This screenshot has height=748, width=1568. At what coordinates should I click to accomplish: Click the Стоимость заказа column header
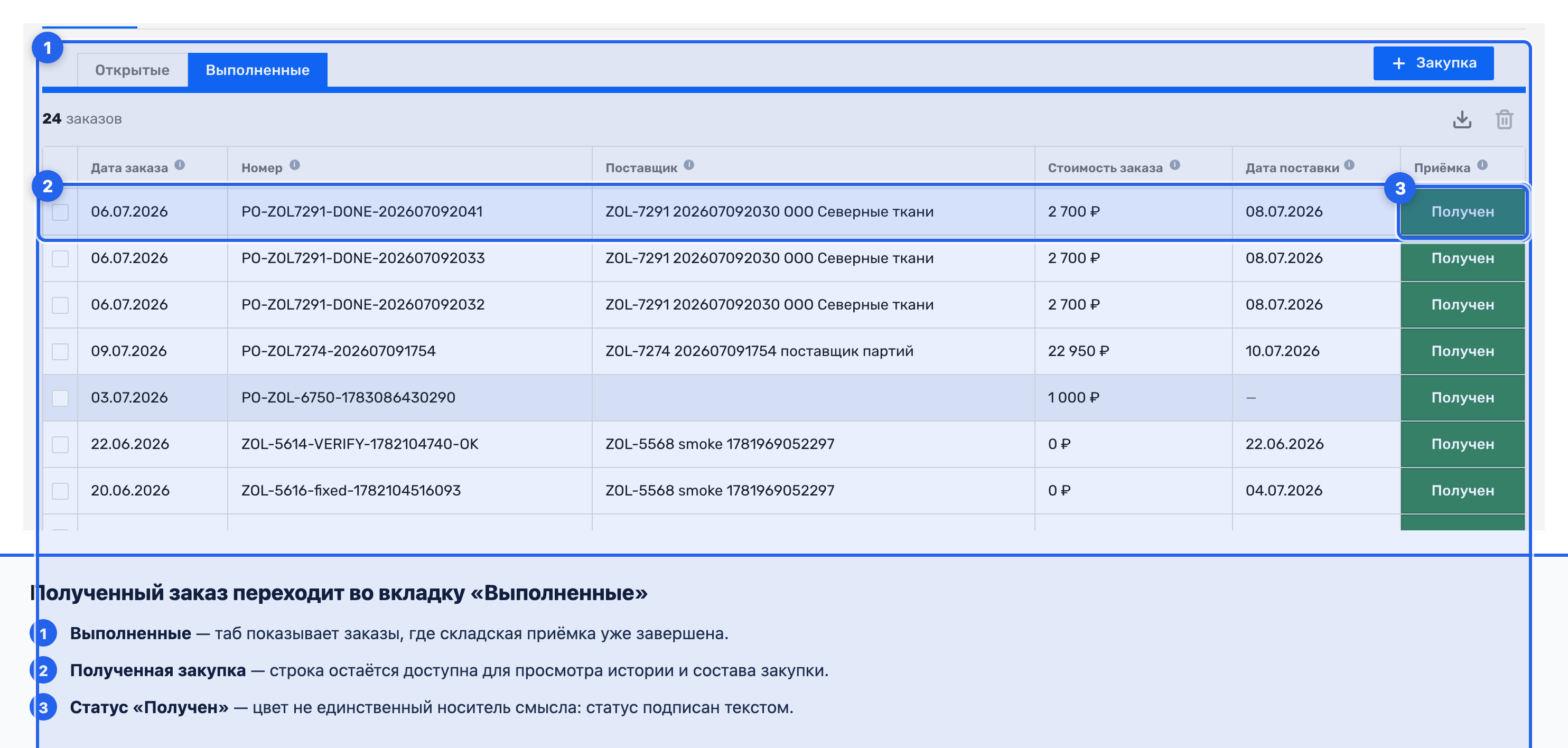click(x=1105, y=168)
